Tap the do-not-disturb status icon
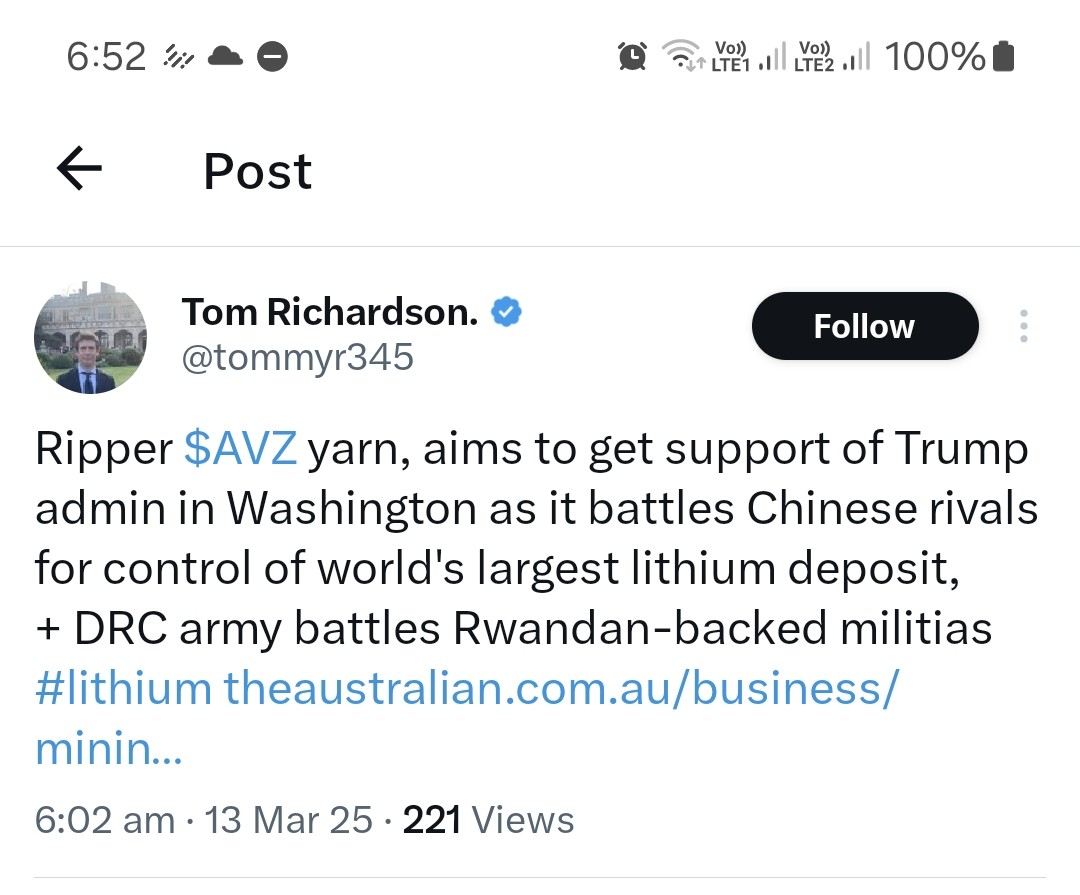 (273, 58)
